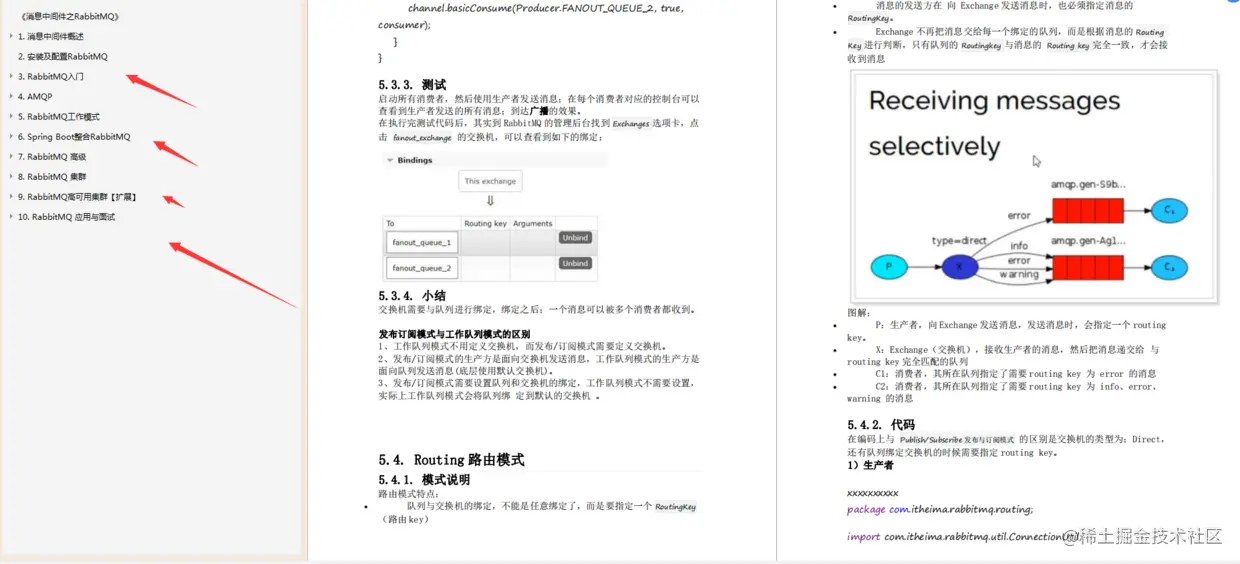Expand the '9. RabbitMQ高可用集群【扩展】' bookmark arrow

pos(11,197)
